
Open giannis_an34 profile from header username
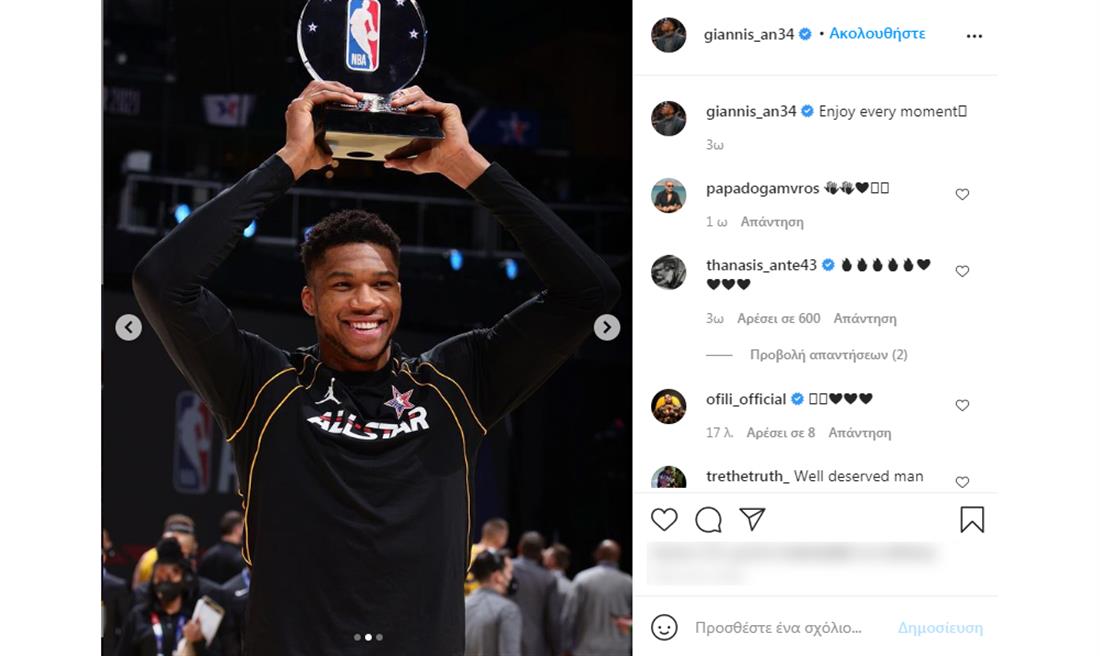(749, 34)
